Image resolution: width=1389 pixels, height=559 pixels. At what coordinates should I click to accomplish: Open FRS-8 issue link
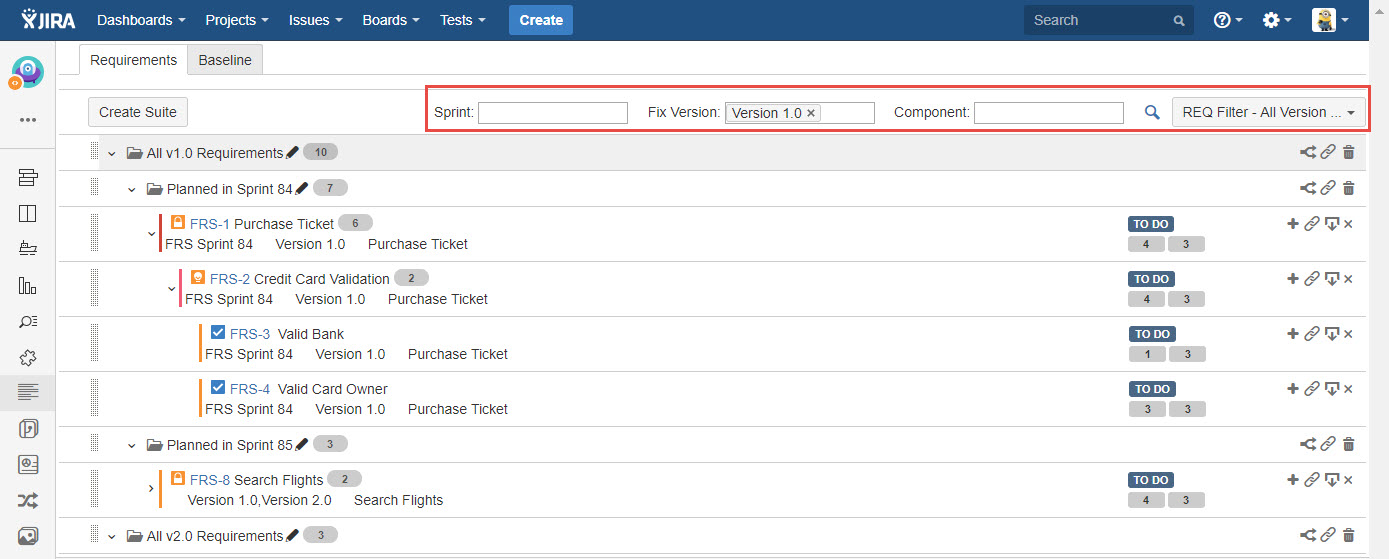tap(209, 480)
